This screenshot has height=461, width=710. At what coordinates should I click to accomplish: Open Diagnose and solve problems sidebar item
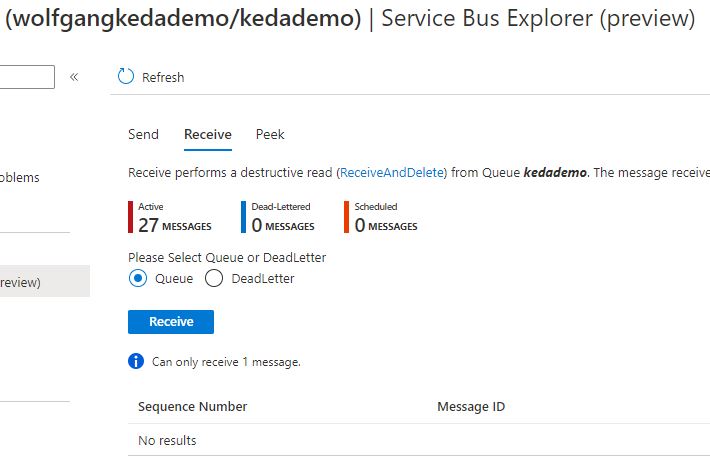click(x=20, y=178)
